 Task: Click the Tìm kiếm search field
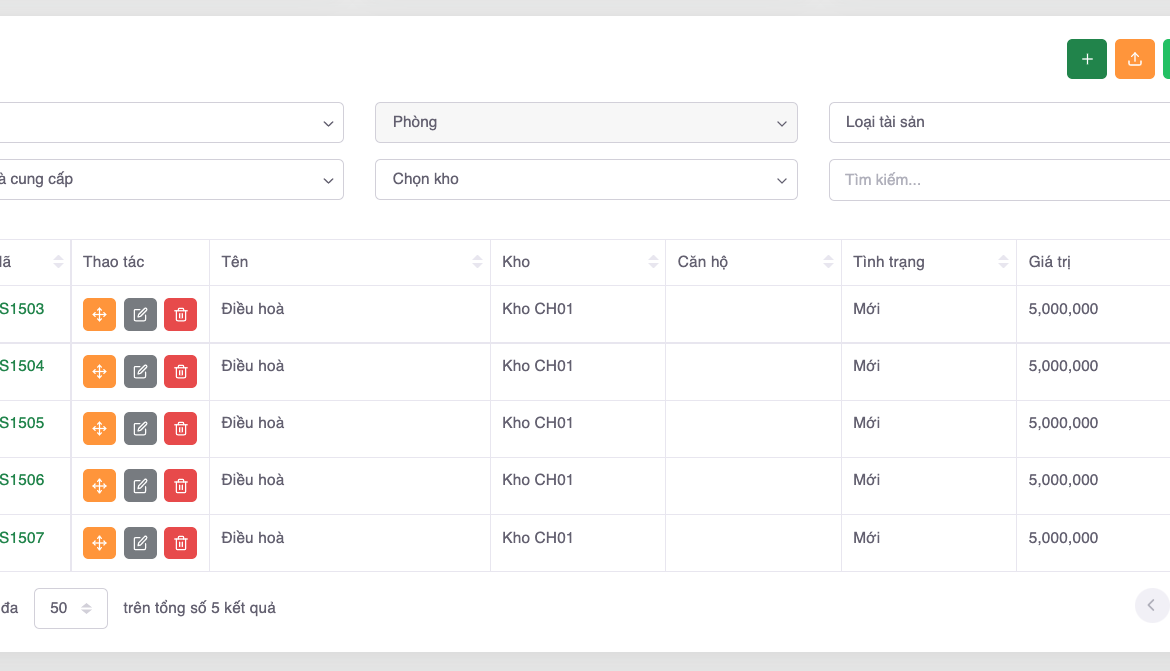click(x=1000, y=180)
